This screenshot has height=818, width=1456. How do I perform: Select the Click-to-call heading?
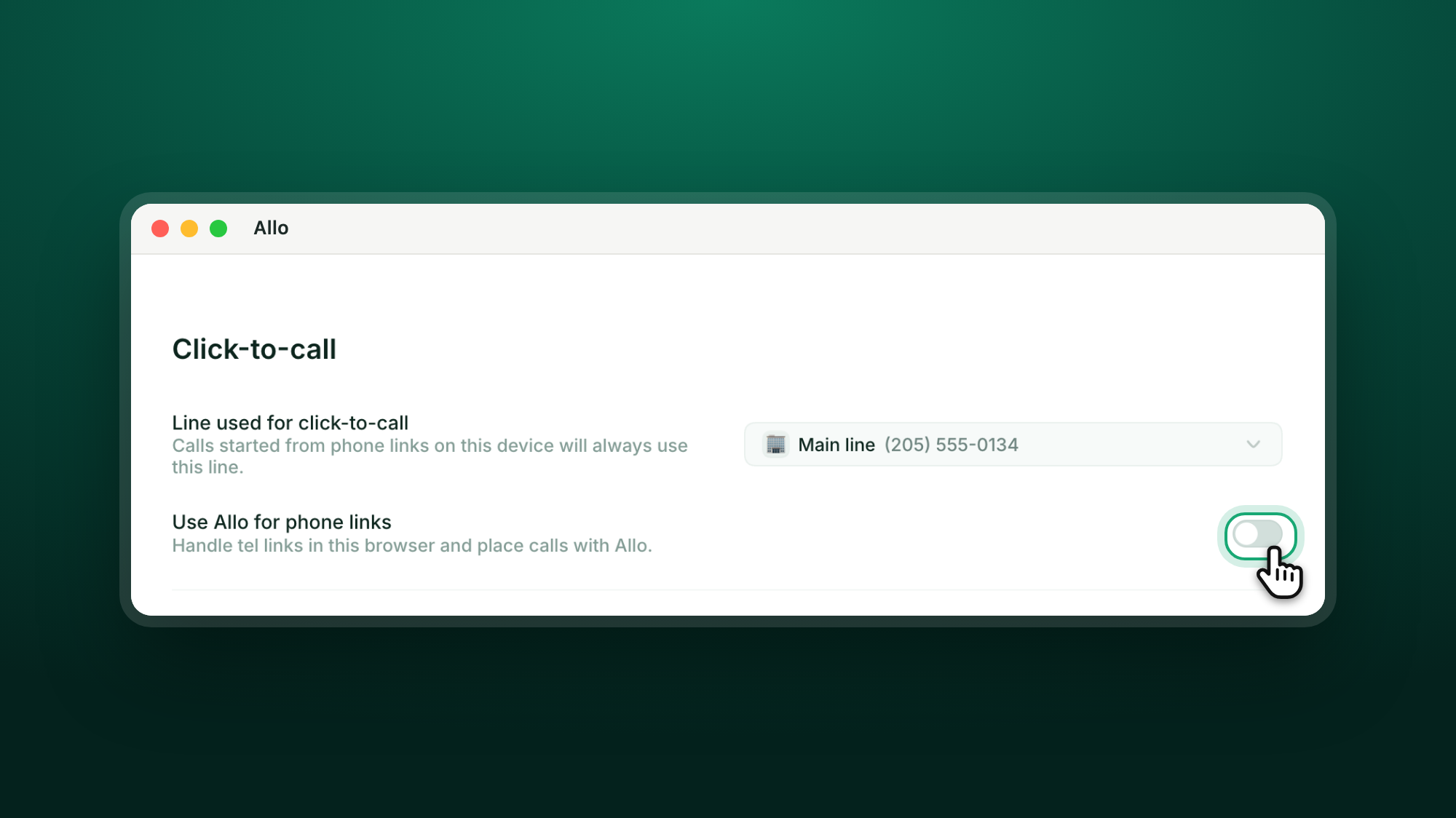pos(254,349)
